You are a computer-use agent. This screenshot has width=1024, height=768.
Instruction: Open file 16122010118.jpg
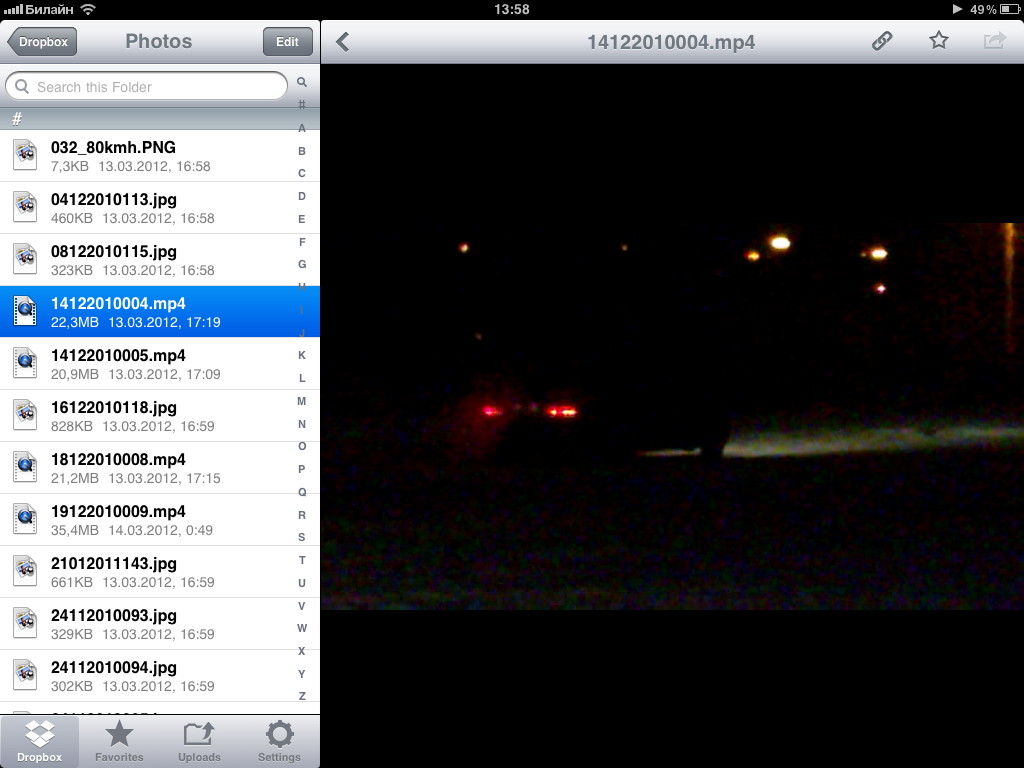click(x=160, y=416)
